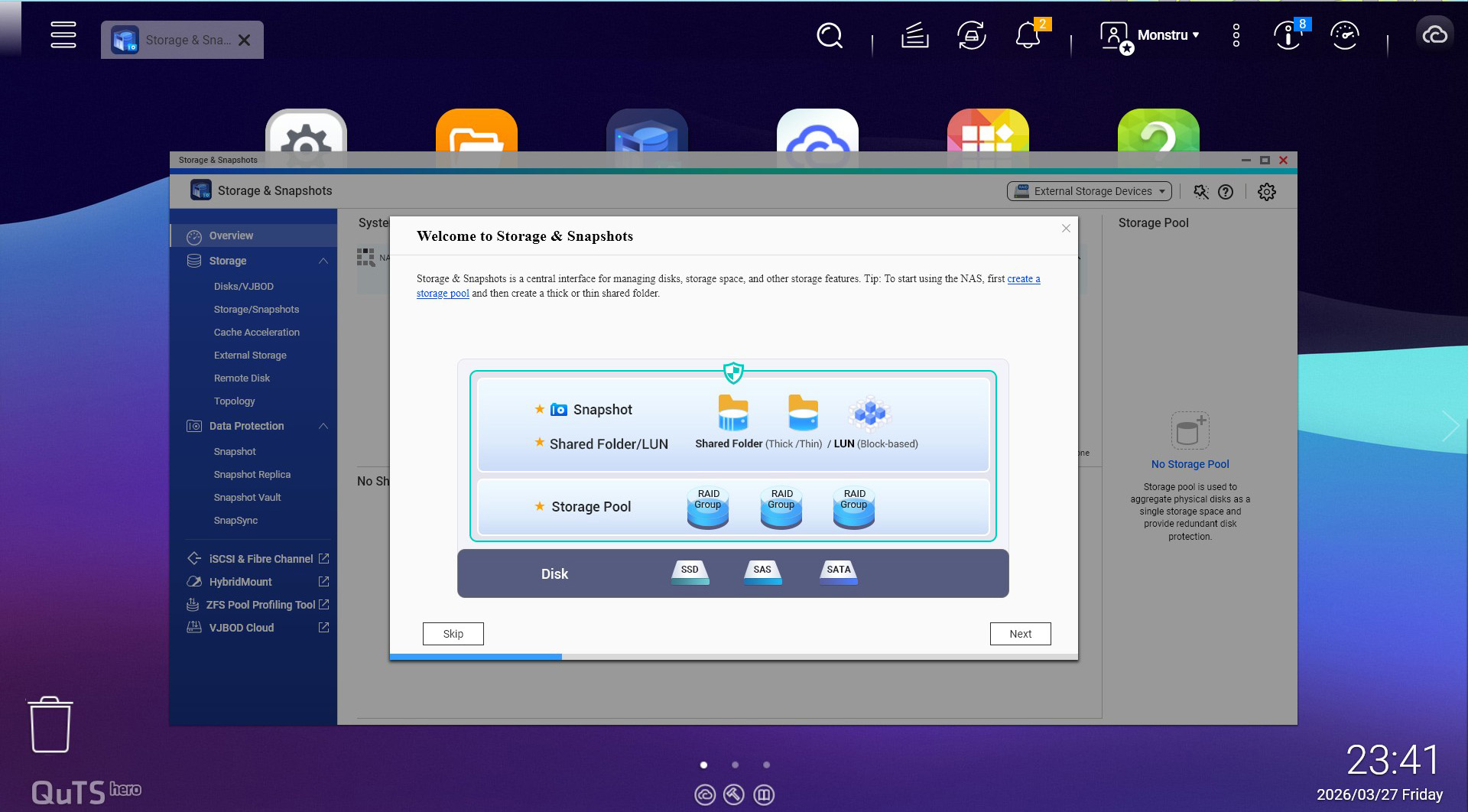Click the myQNAPcloud icon at top right

1434,35
